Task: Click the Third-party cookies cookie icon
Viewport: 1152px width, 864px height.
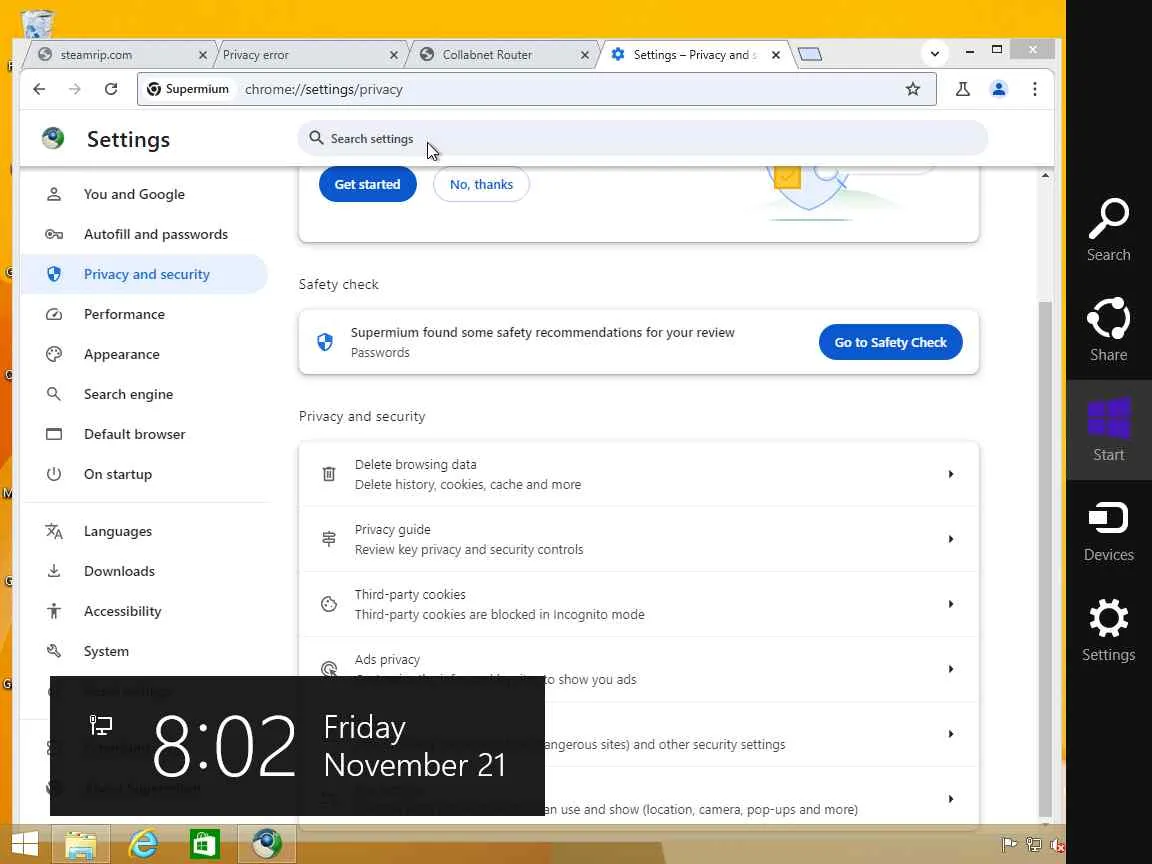Action: [329, 604]
